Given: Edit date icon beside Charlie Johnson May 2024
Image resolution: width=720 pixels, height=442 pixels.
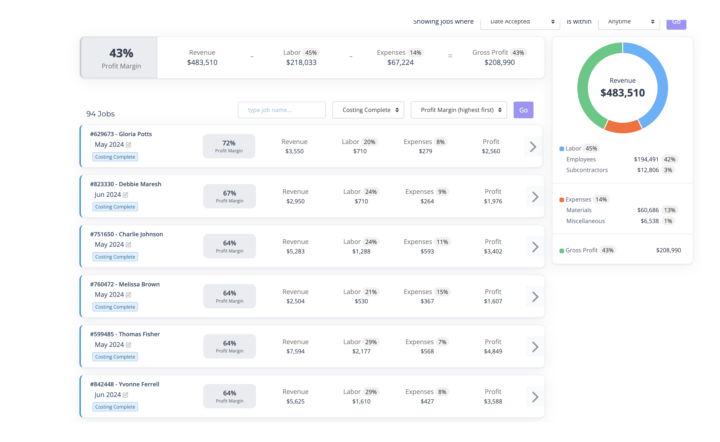Looking at the screenshot, I should pyautogui.click(x=129, y=245).
